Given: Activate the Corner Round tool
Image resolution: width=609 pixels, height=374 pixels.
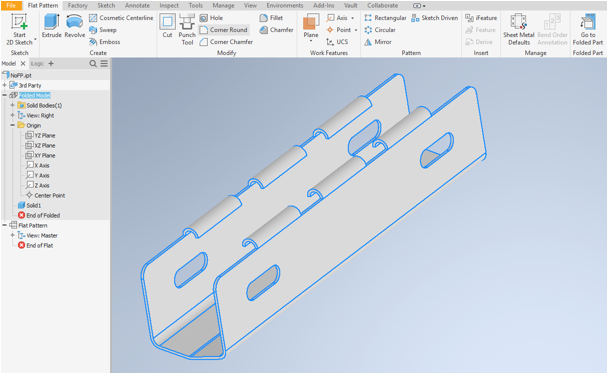Looking at the screenshot, I should click(x=224, y=30).
